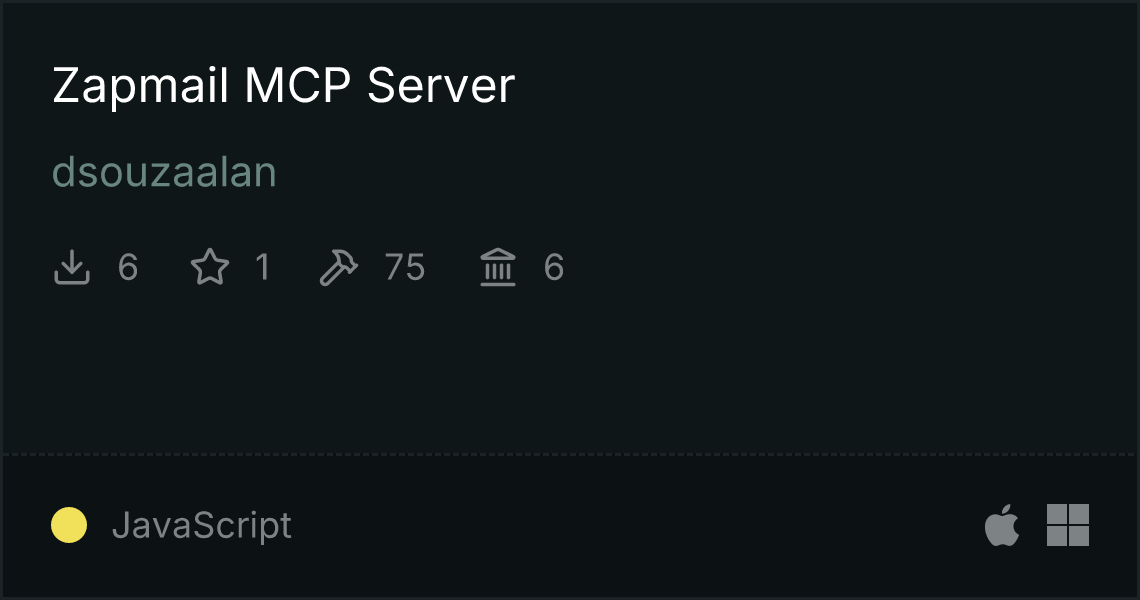Screen dimensions: 1140x600
Task: Click the MCP text in the heading
Action: [298, 86]
